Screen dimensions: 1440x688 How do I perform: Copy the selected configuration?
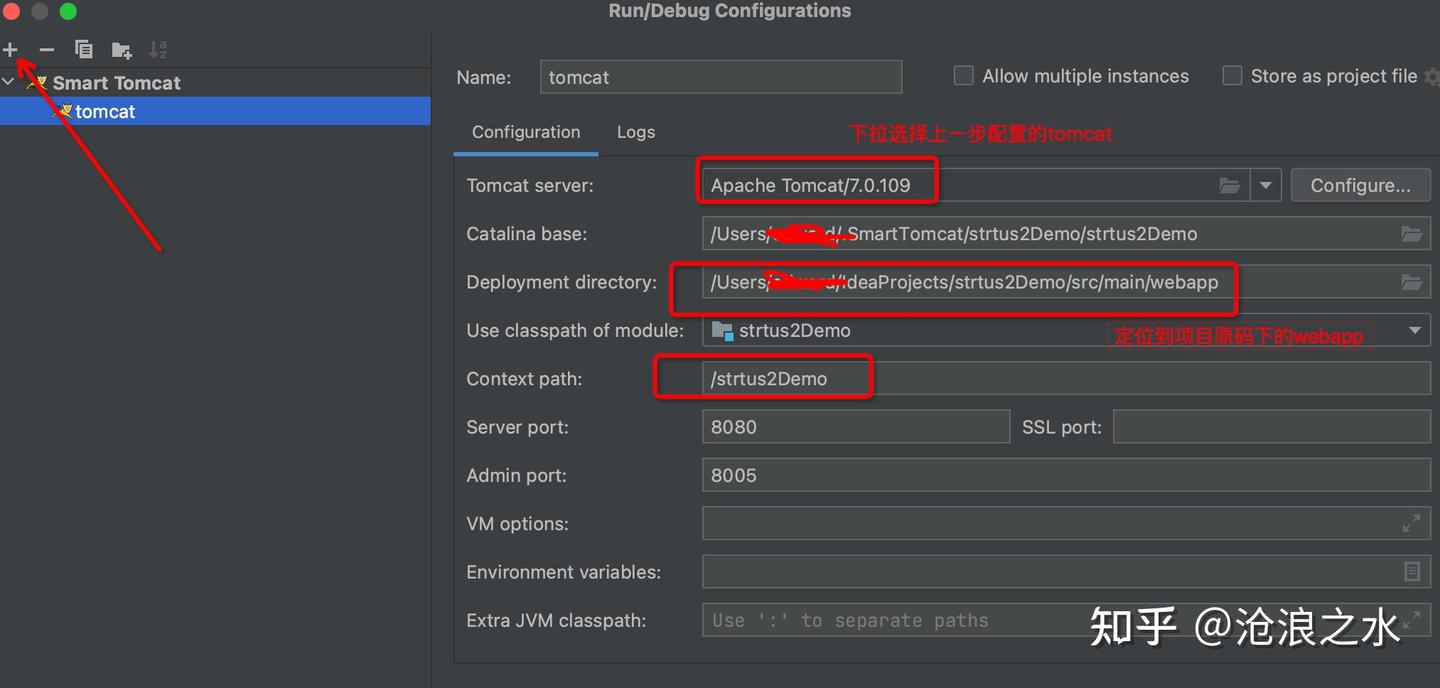click(84, 50)
